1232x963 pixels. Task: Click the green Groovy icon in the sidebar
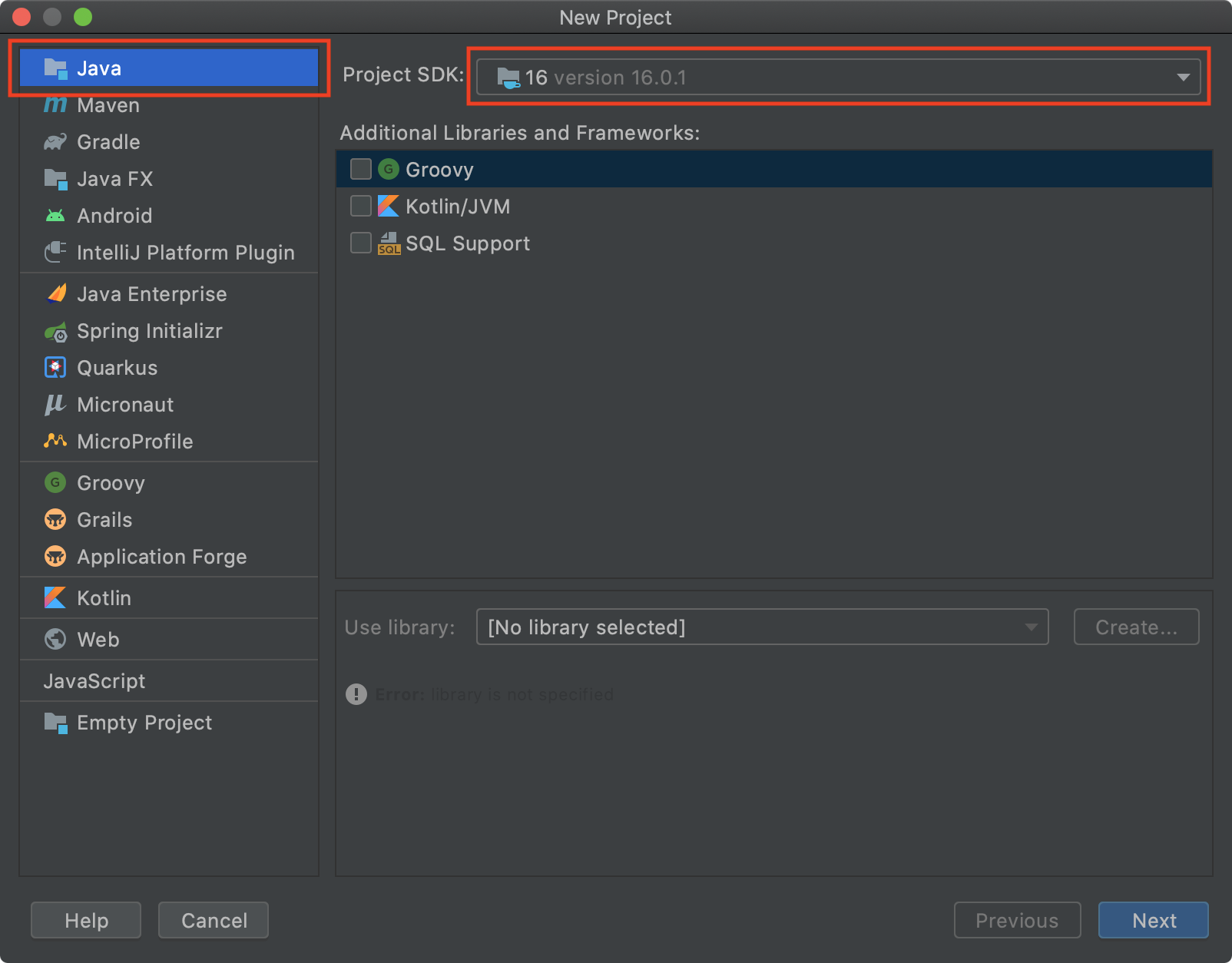(x=55, y=482)
